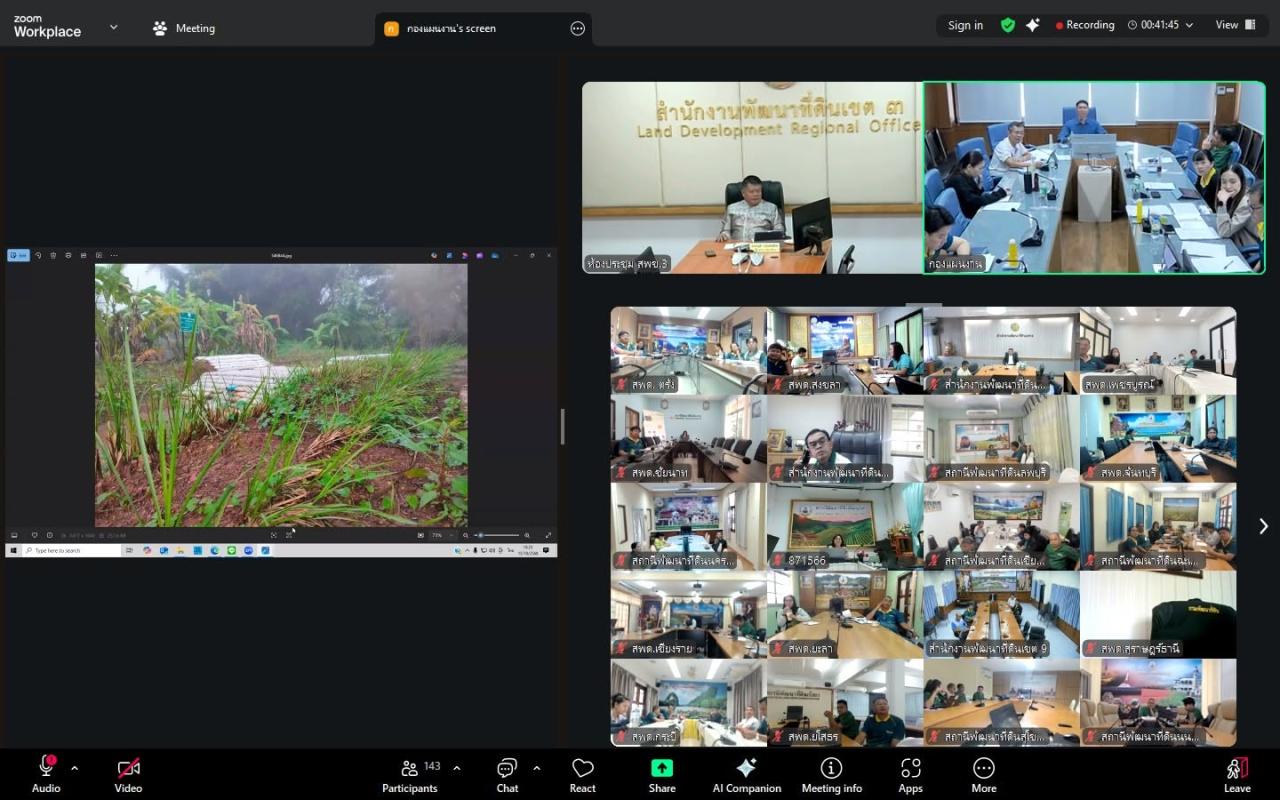
Task: Click the Windows Start button in shared taskbar
Action: coord(14,550)
